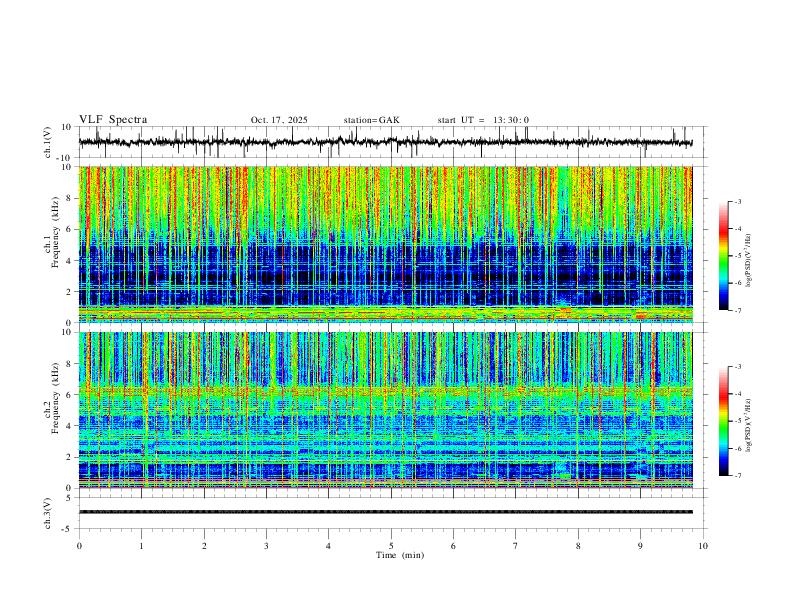Click the "-7" tick on ch.1 color bar
The width and height of the screenshot is (792, 612).
coord(737,310)
